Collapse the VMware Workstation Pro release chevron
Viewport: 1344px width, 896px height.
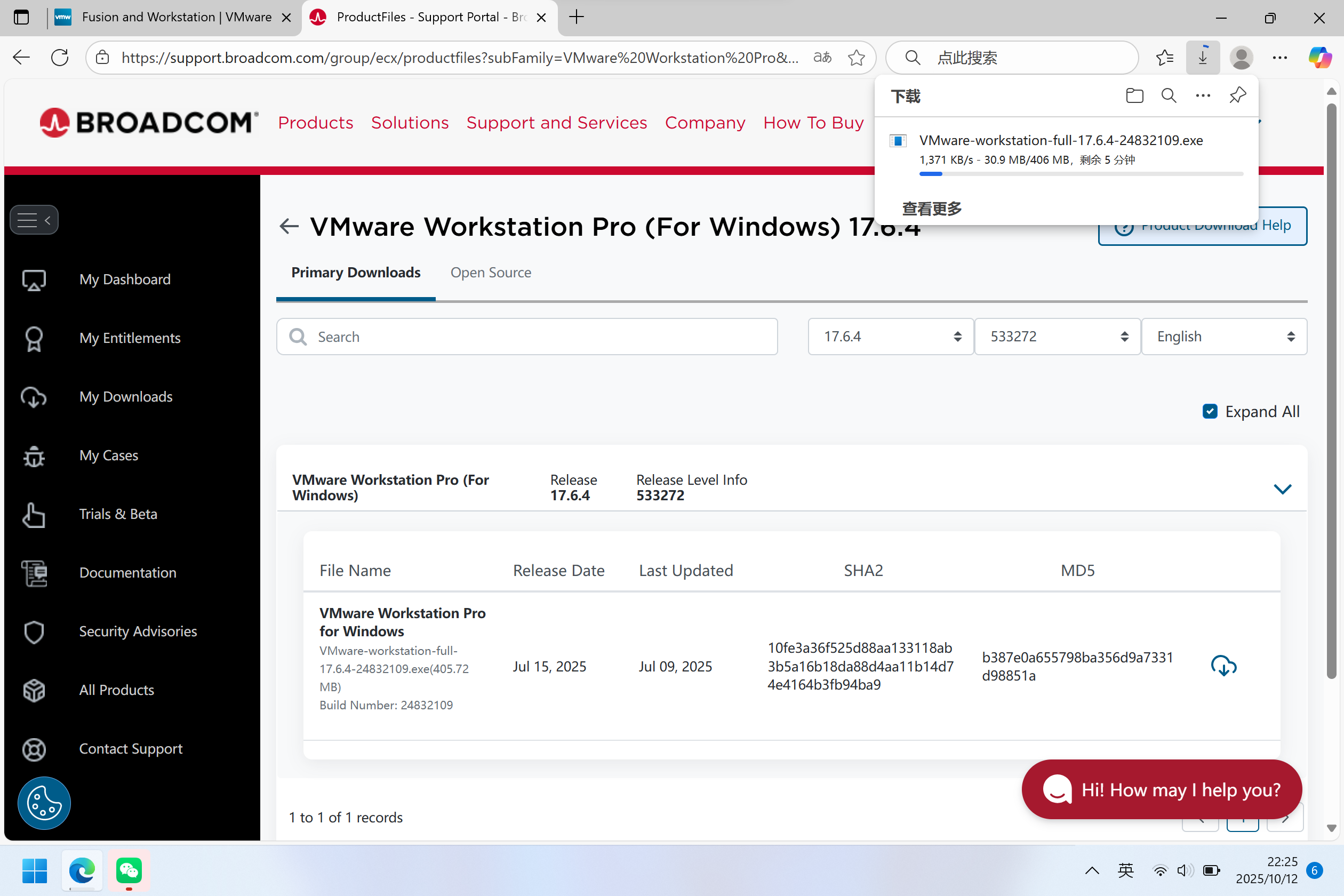1282,489
